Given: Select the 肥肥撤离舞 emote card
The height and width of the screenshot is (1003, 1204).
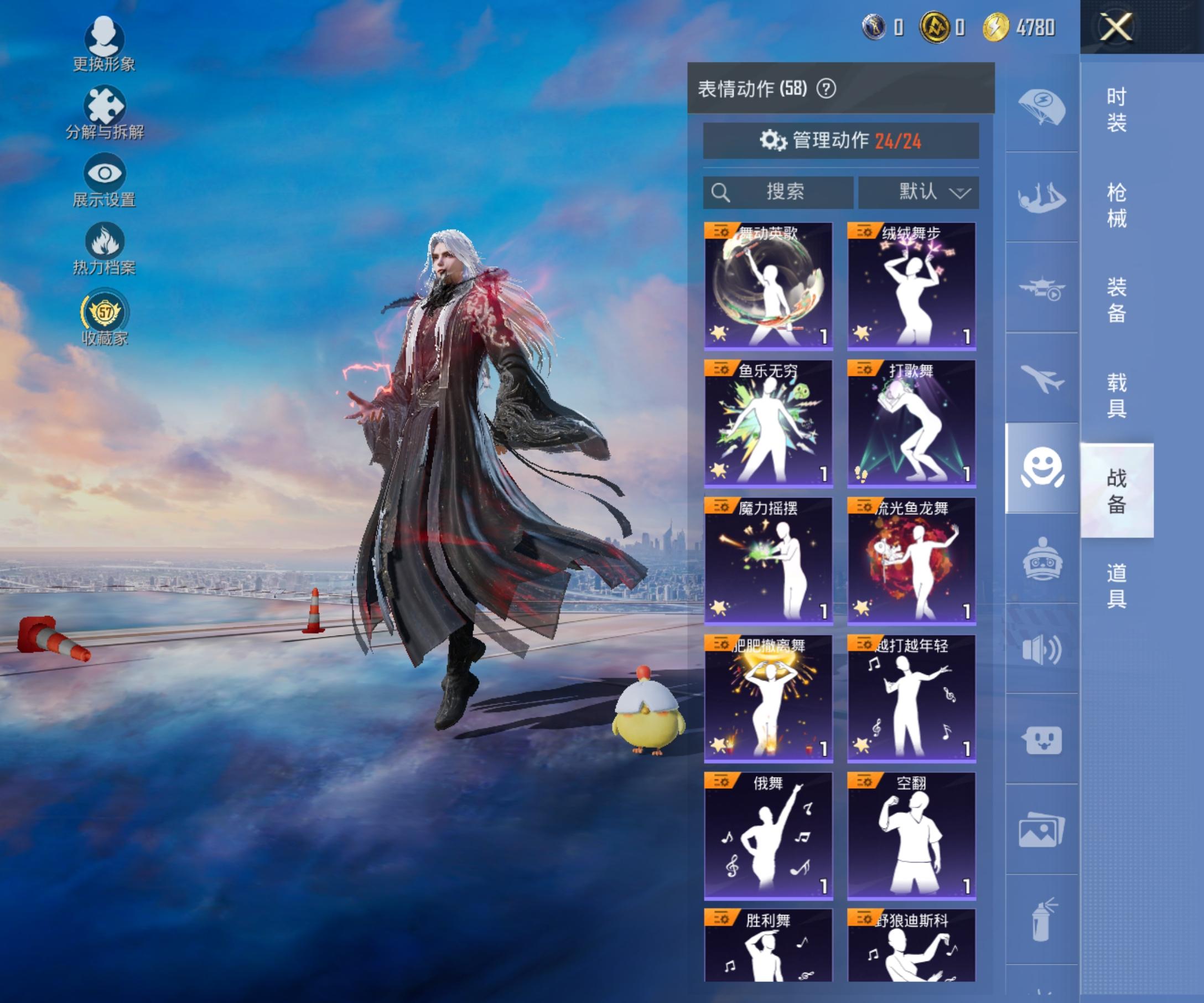Looking at the screenshot, I should pyautogui.click(x=768, y=699).
